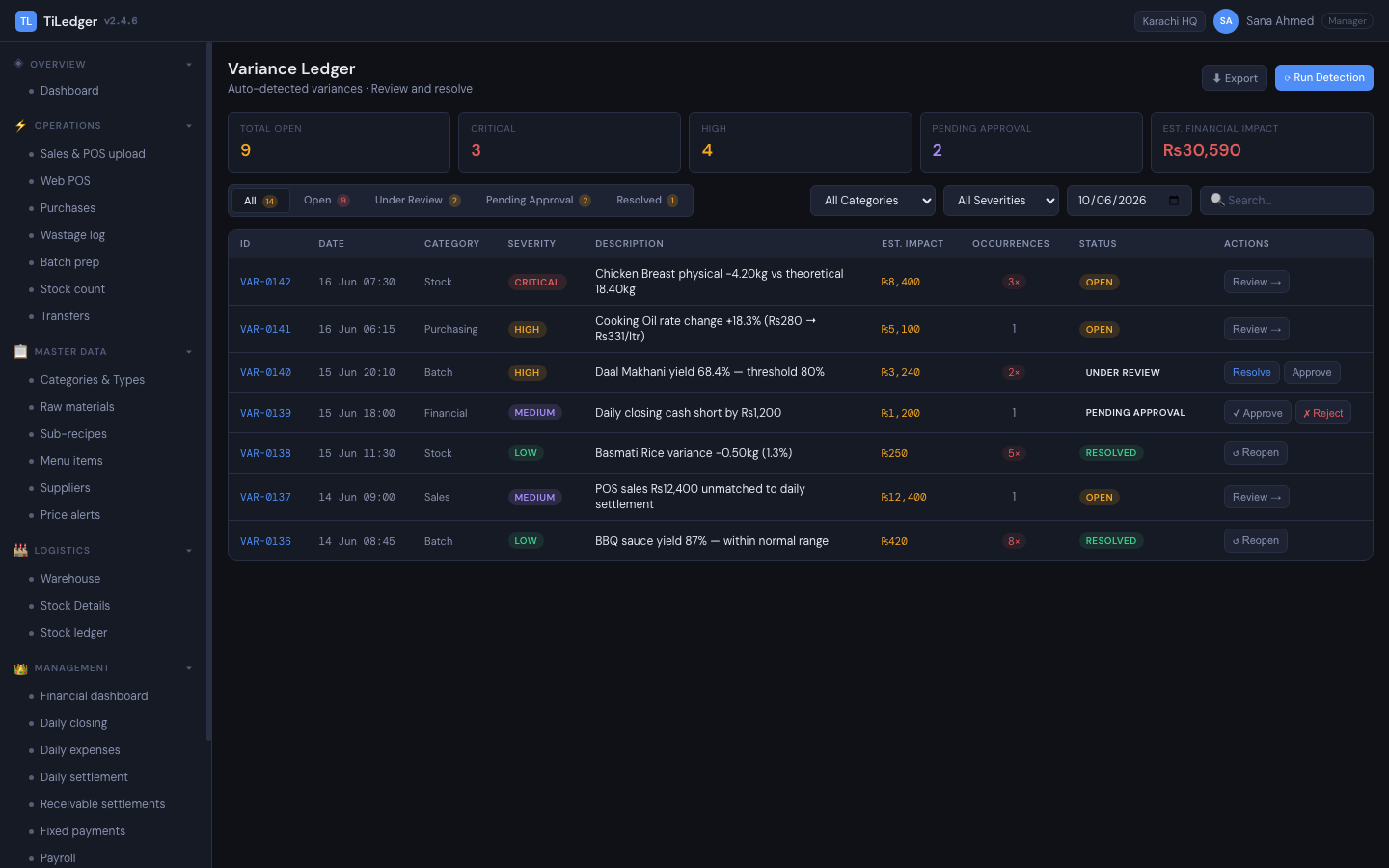
Task: Click the Export button
Action: point(1235,78)
